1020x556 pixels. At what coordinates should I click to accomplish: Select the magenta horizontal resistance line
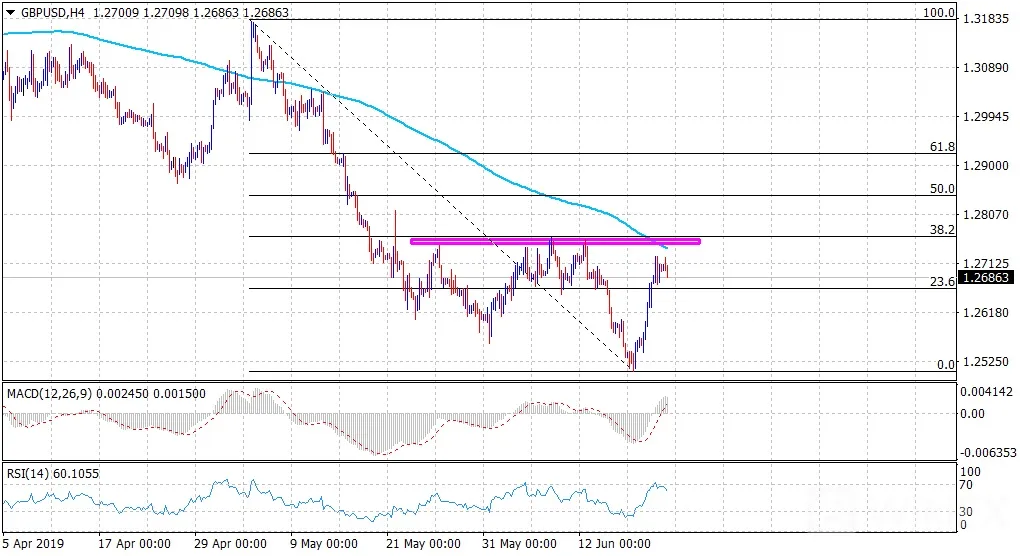(x=555, y=242)
